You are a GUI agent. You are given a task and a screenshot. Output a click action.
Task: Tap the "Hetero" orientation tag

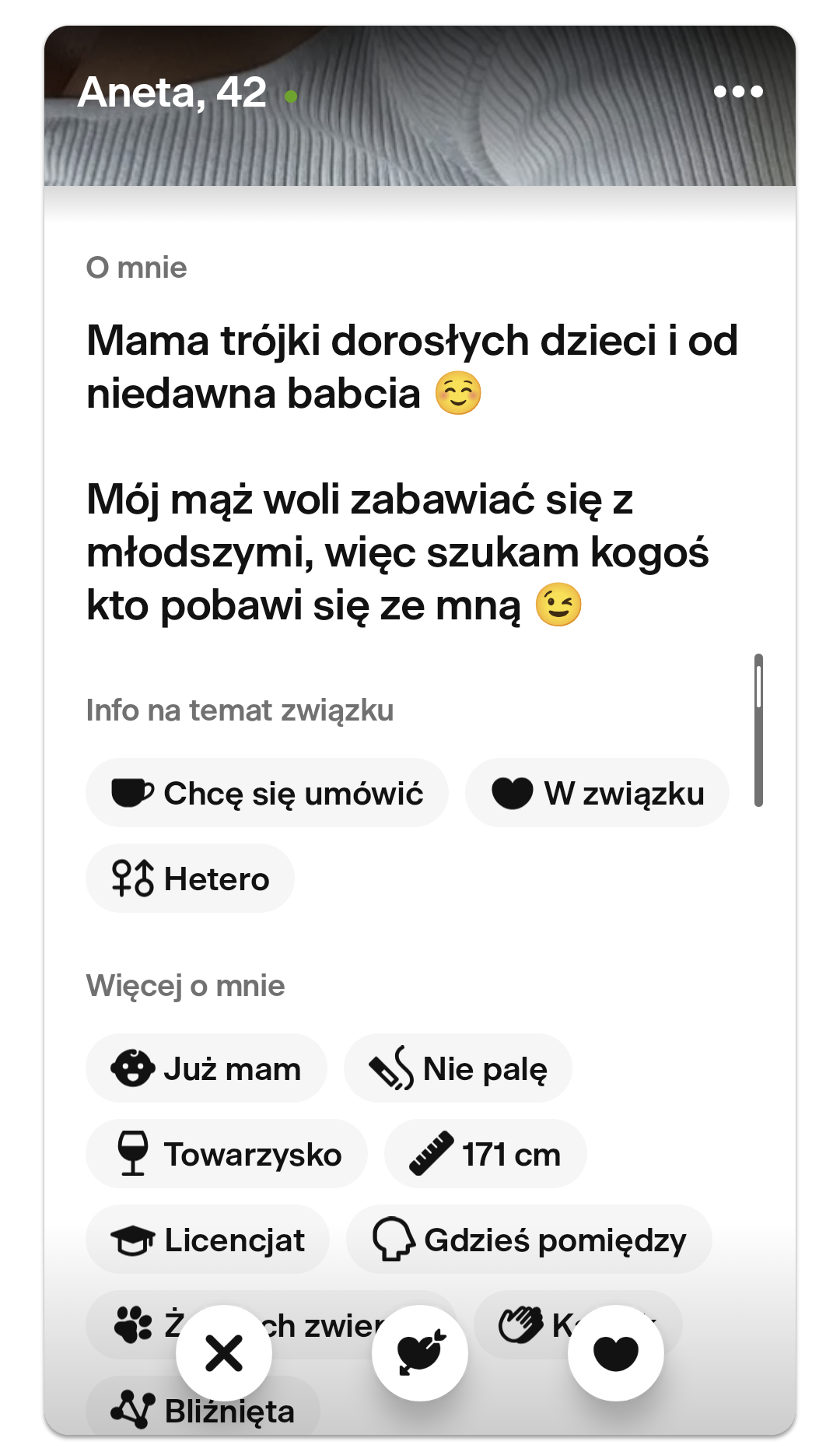191,879
